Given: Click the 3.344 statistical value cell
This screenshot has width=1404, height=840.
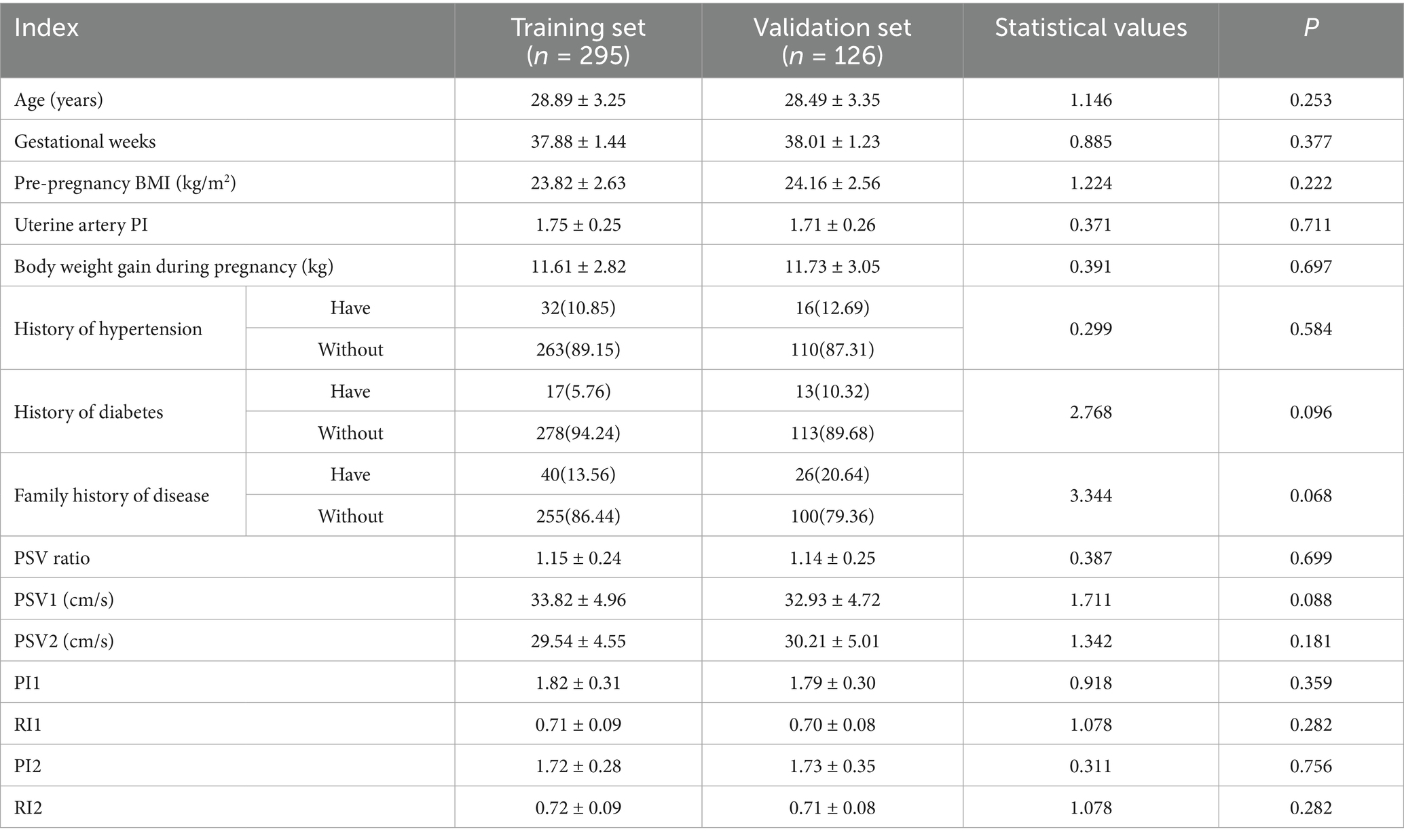Looking at the screenshot, I should click(1090, 496).
